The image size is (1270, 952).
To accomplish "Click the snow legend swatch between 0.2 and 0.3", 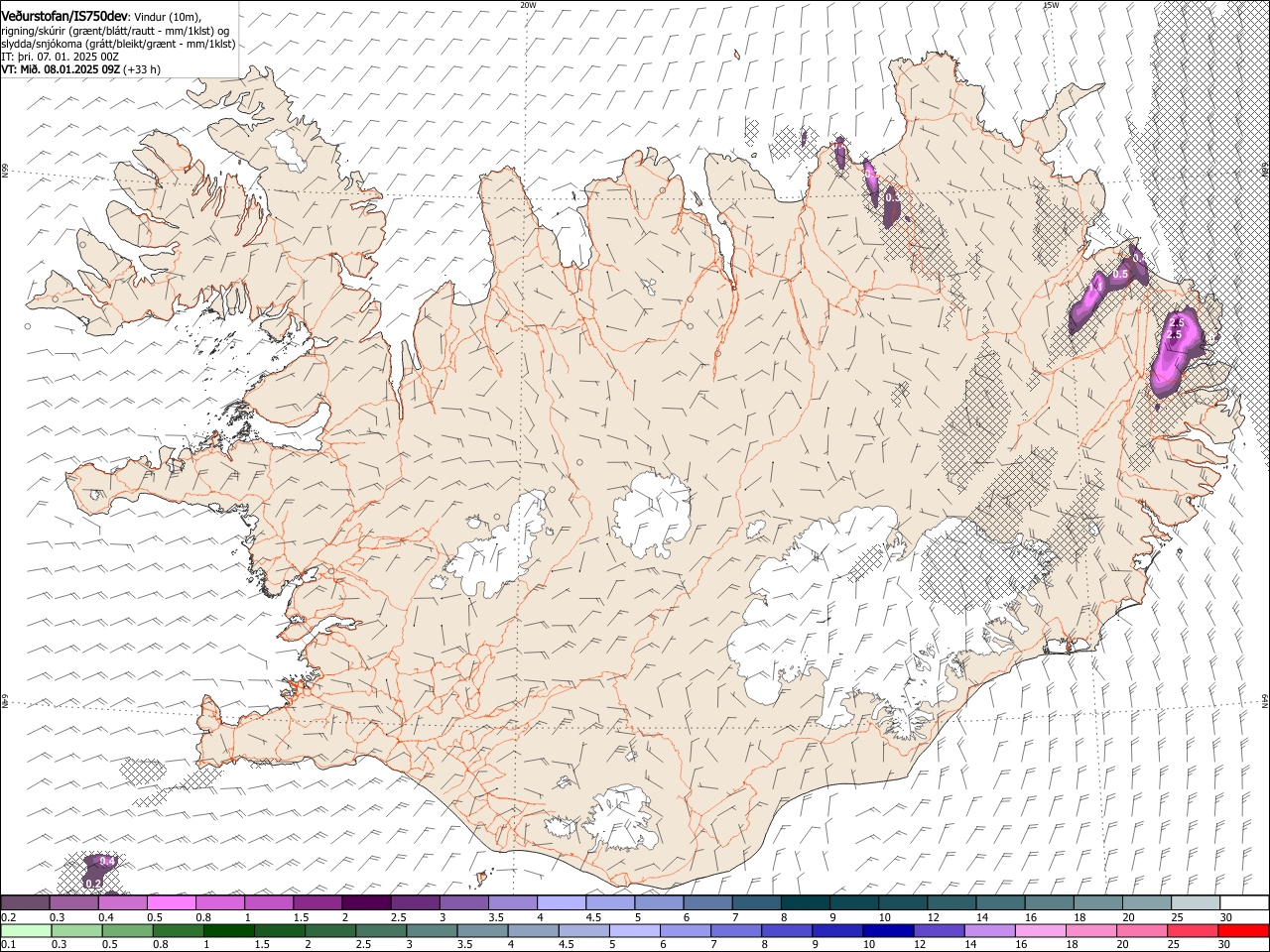I will [x=25, y=902].
